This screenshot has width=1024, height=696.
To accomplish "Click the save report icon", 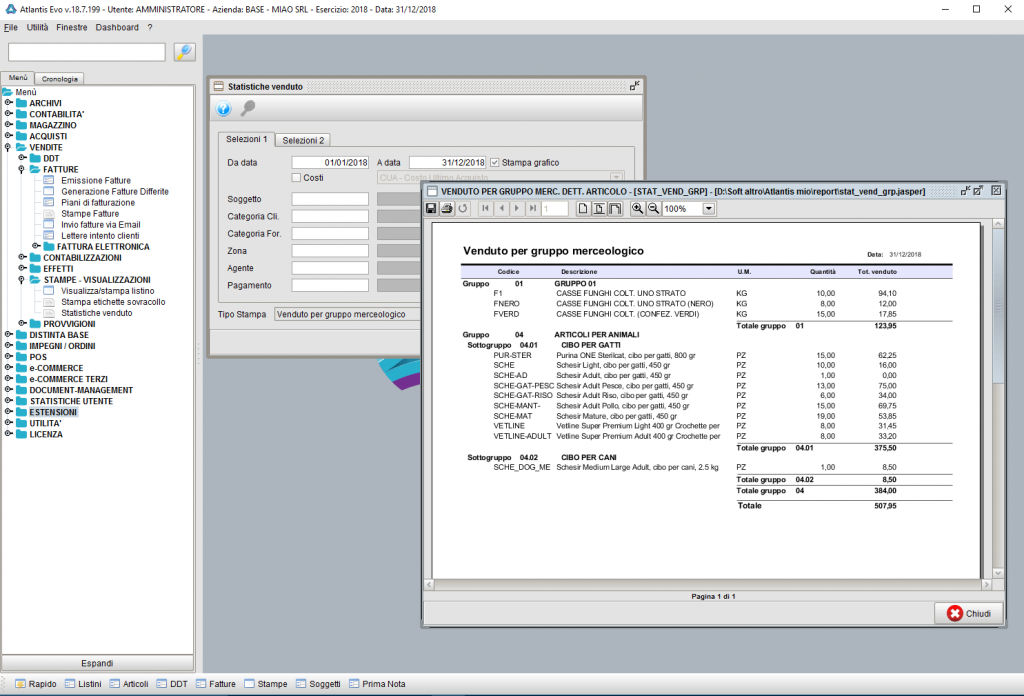I will pos(431,209).
